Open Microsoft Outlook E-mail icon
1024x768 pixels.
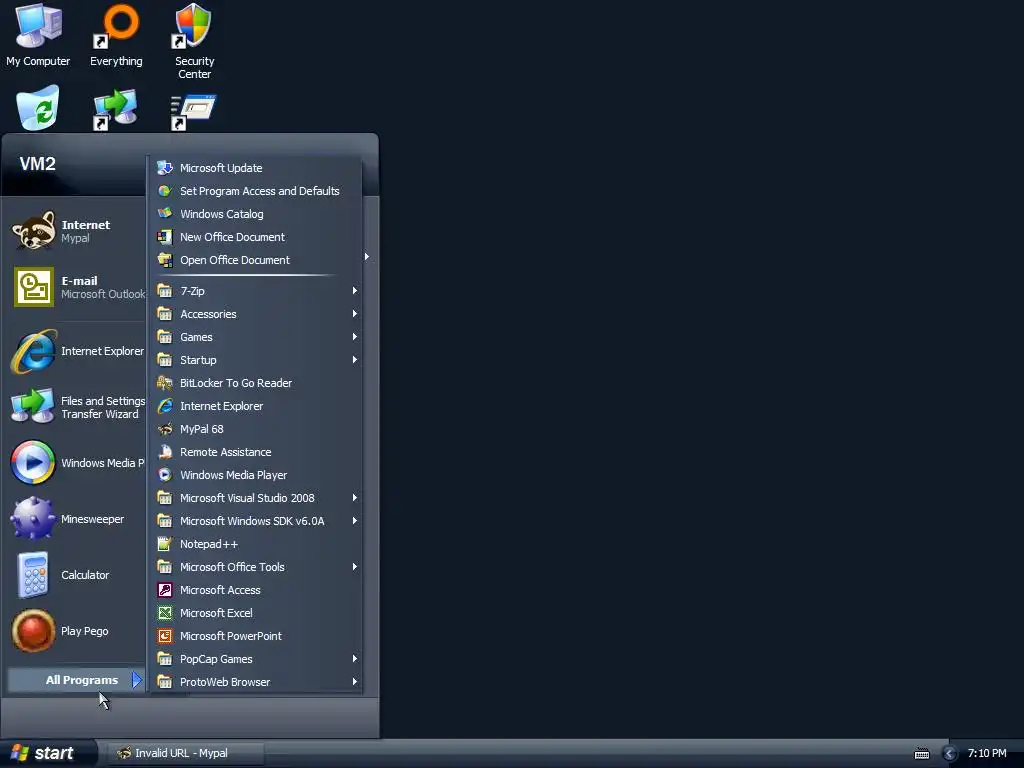pos(34,287)
